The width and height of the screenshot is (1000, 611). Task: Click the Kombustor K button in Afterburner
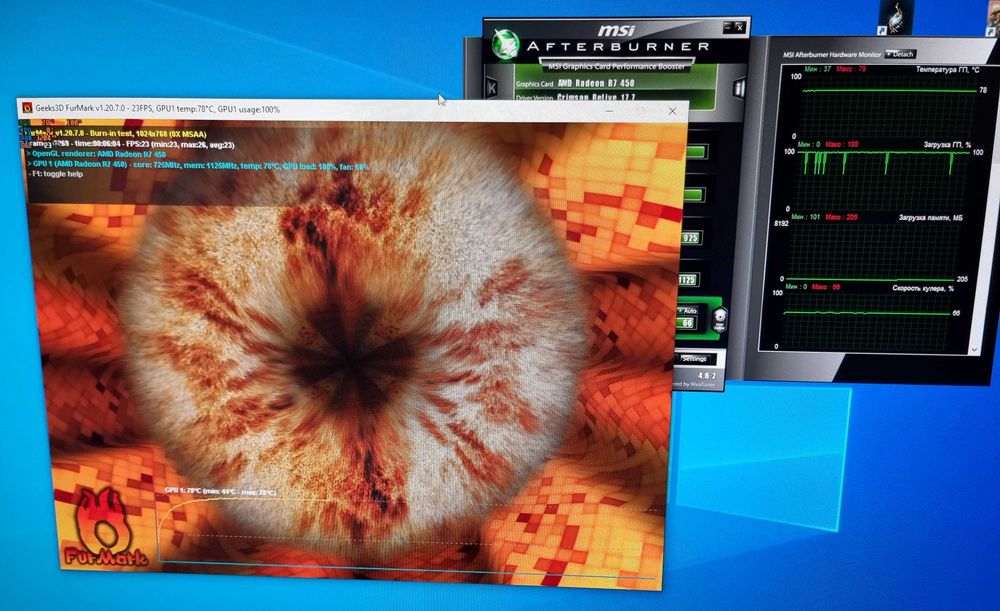click(491, 87)
